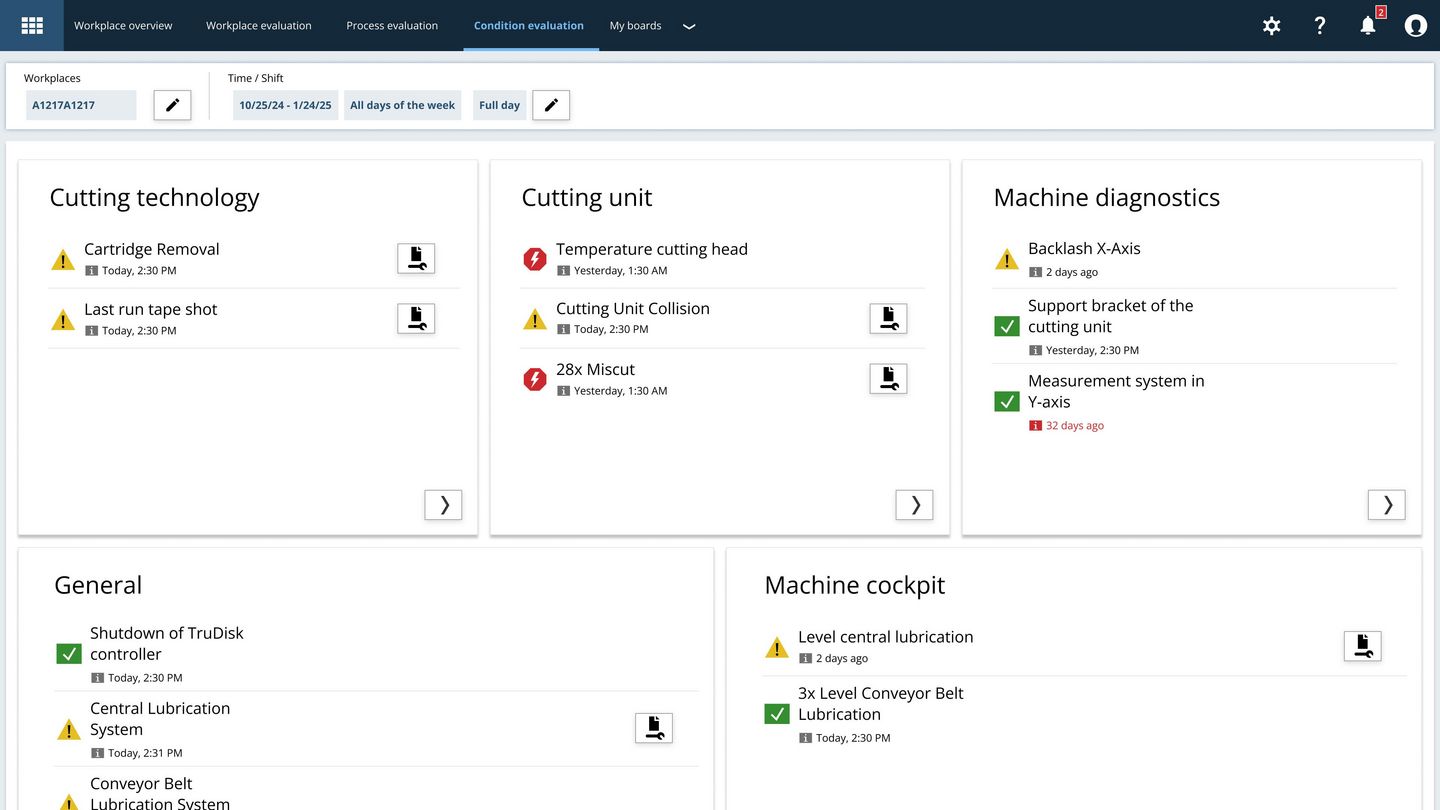Click the green check for Support bracket
The width and height of the screenshot is (1440, 810).
pos(1007,326)
